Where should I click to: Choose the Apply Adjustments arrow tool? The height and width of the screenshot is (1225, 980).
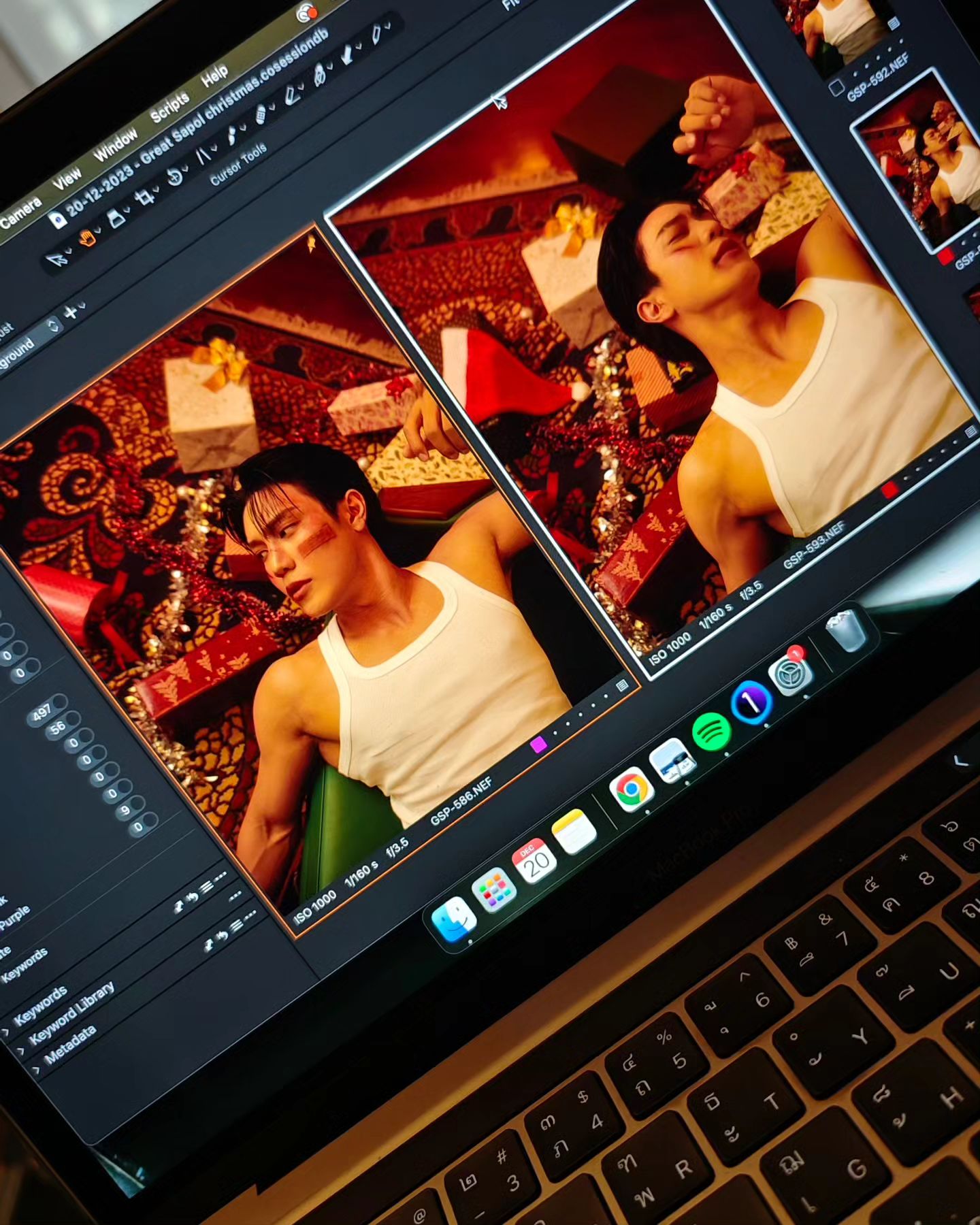[x=346, y=54]
